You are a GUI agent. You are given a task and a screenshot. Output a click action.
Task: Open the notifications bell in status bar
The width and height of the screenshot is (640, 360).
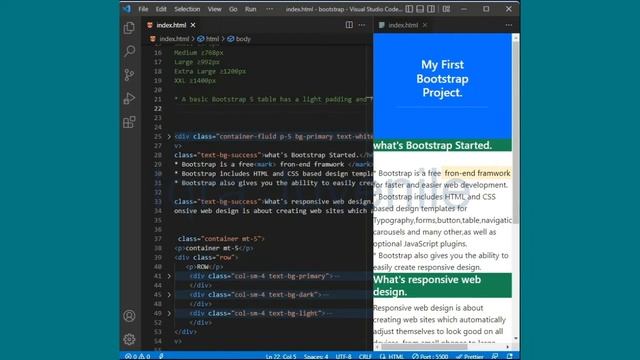click(x=510, y=356)
